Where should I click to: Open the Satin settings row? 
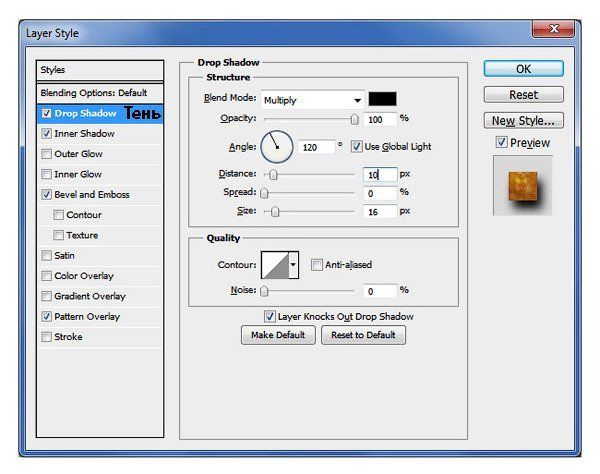click(x=100, y=255)
